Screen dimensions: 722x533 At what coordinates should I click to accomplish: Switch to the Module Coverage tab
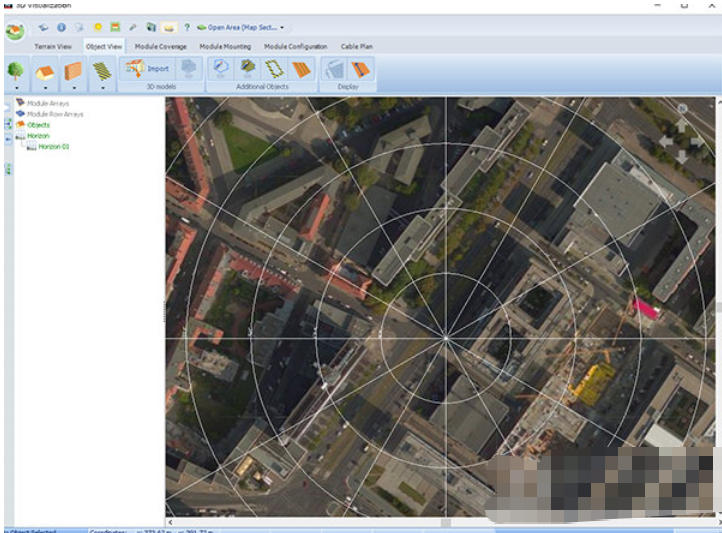[160, 46]
